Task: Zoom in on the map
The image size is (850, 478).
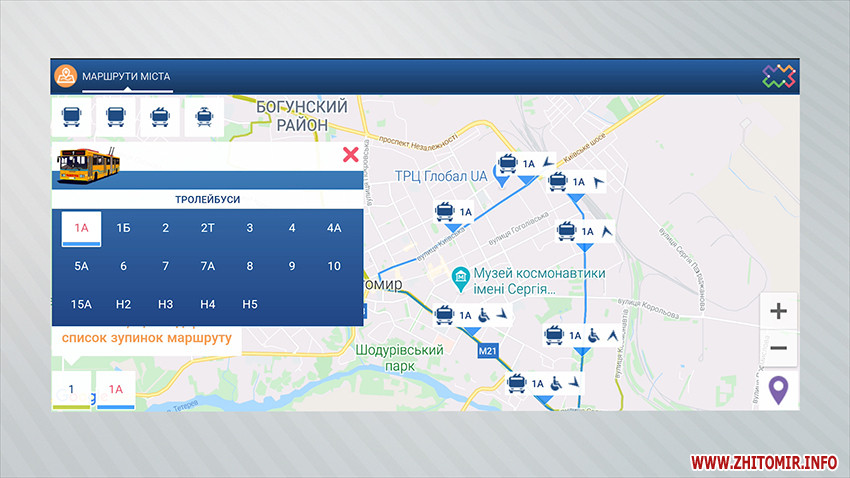Action: coord(778,311)
